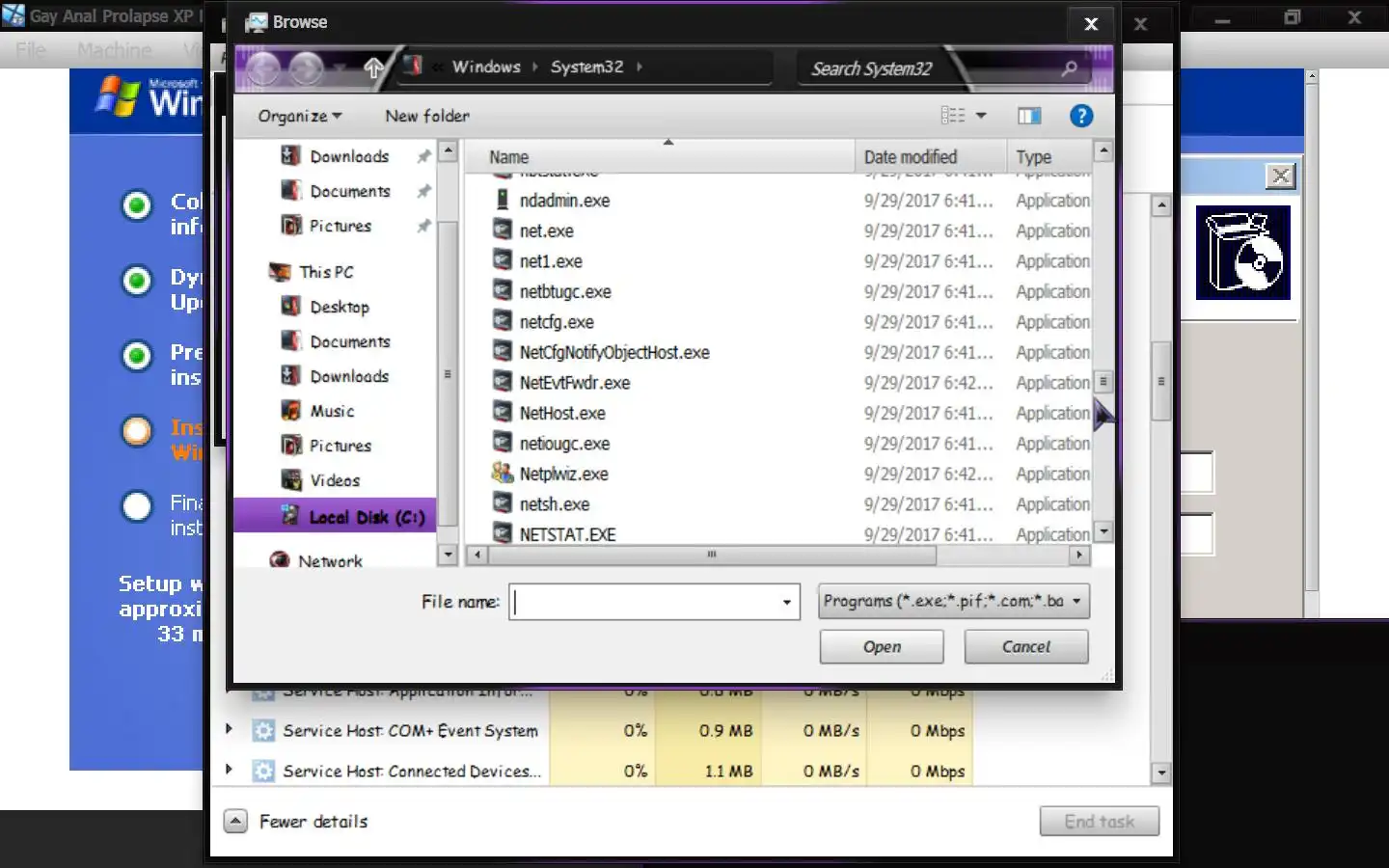Click the Network location icon

coord(280,560)
